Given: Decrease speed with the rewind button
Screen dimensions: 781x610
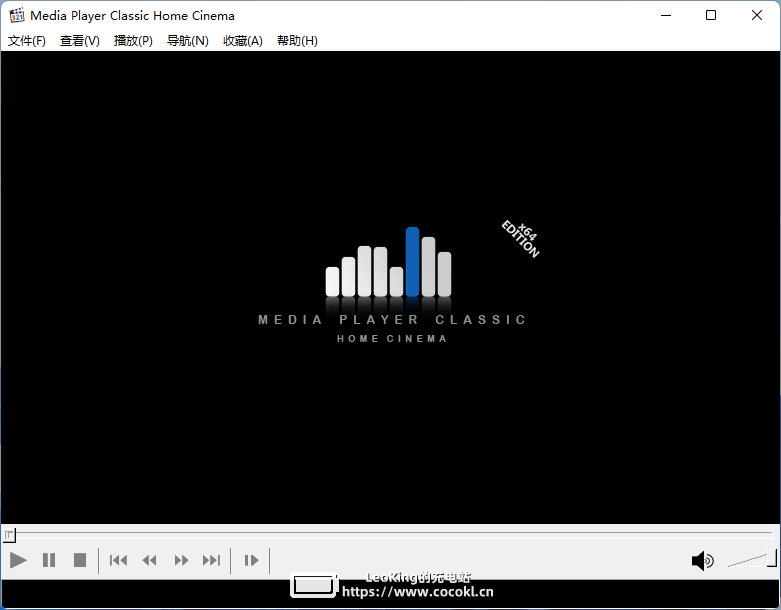Looking at the screenshot, I should (149, 560).
